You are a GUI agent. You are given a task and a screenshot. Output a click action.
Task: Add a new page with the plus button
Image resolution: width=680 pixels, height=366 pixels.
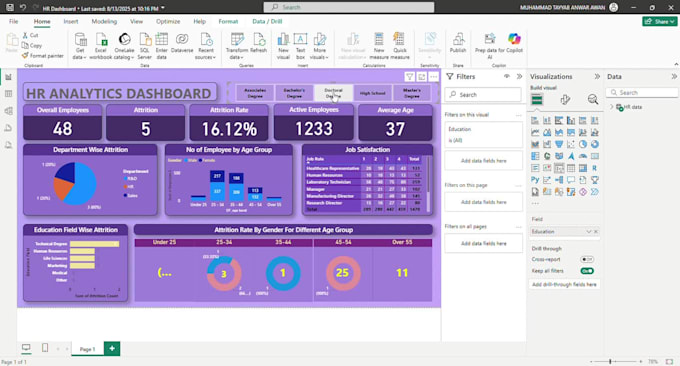point(112,348)
